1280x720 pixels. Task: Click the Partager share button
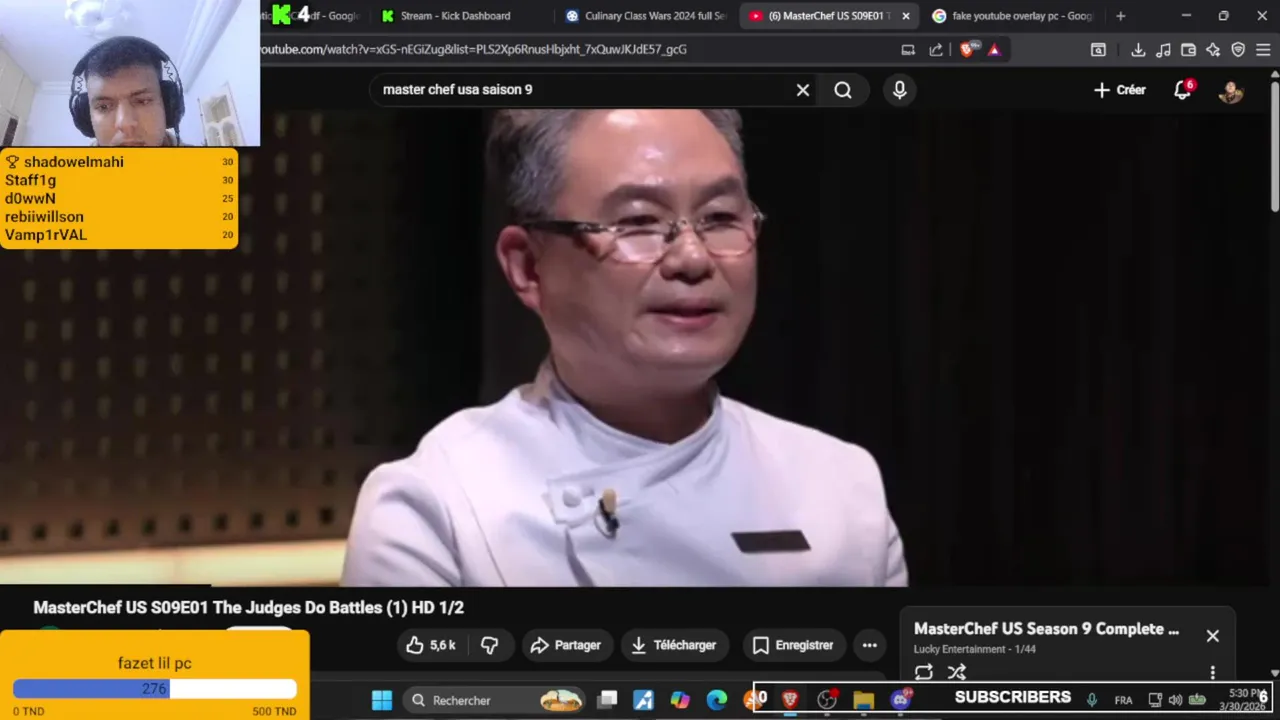[x=566, y=645]
